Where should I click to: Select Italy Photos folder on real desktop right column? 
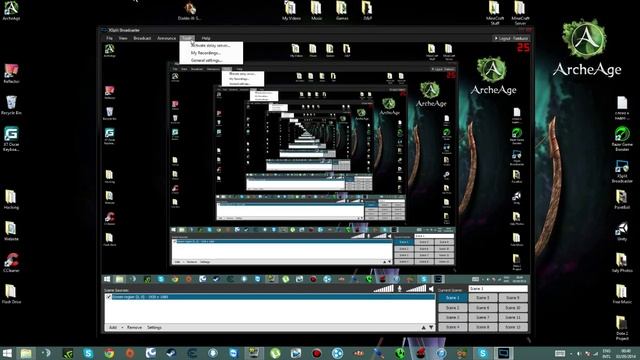tap(622, 263)
